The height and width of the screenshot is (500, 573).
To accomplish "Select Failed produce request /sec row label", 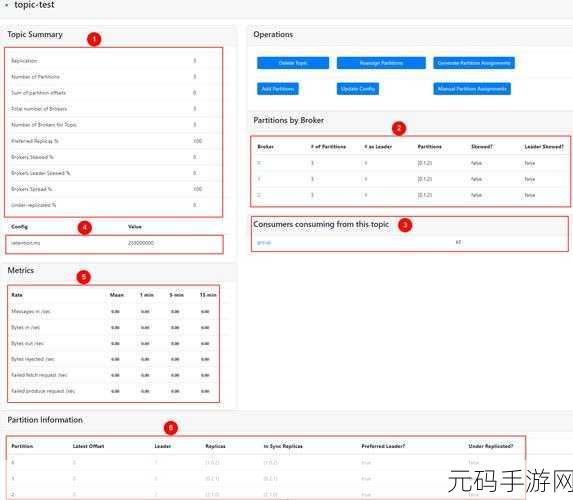I will [43, 391].
